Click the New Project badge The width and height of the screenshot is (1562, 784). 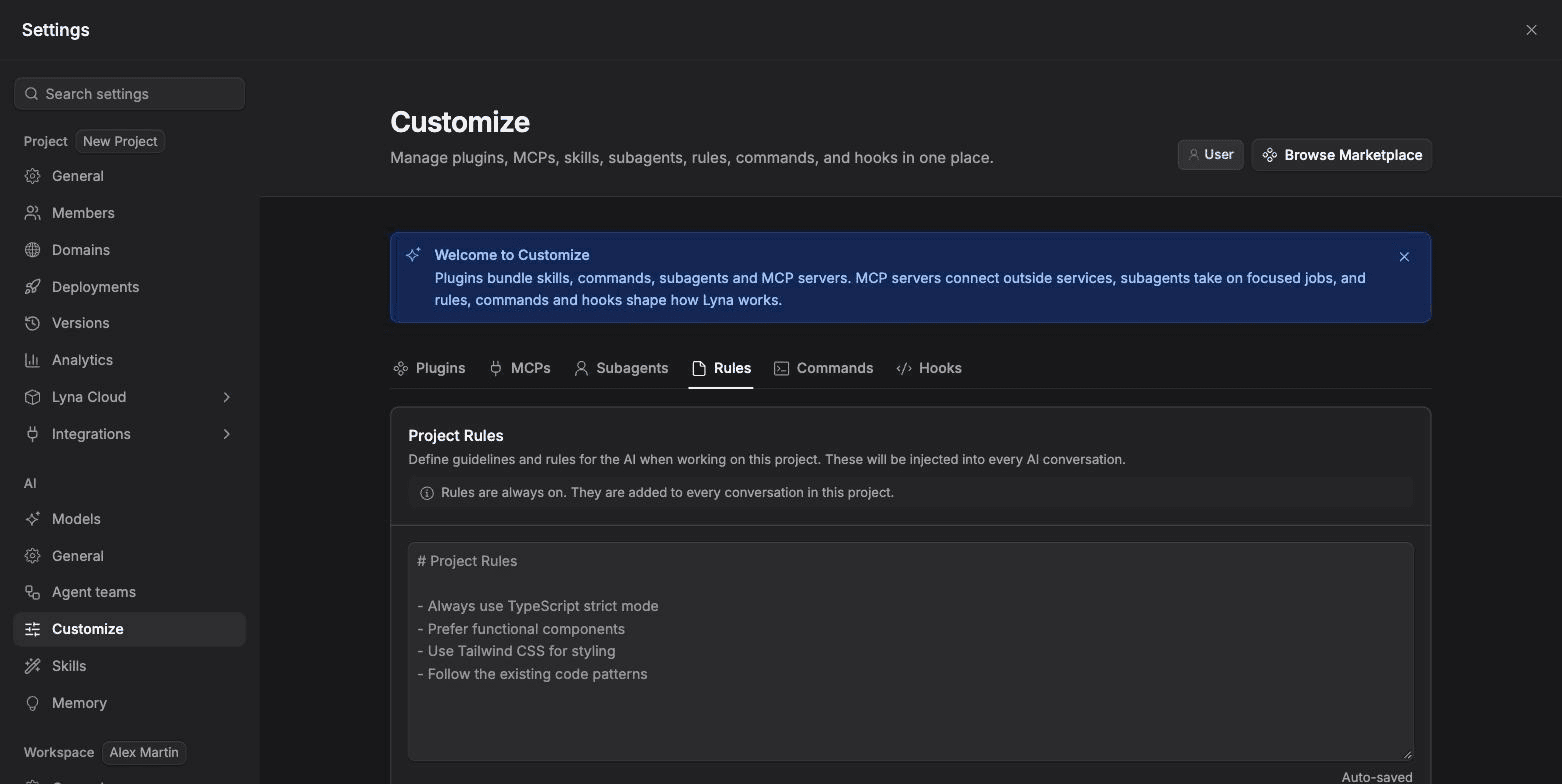click(x=120, y=141)
